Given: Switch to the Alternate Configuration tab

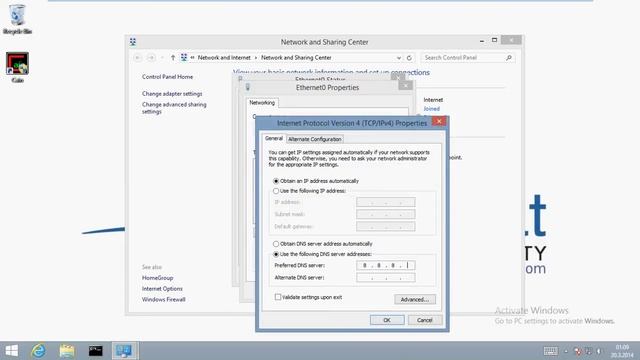Looking at the screenshot, I should click(315, 139).
